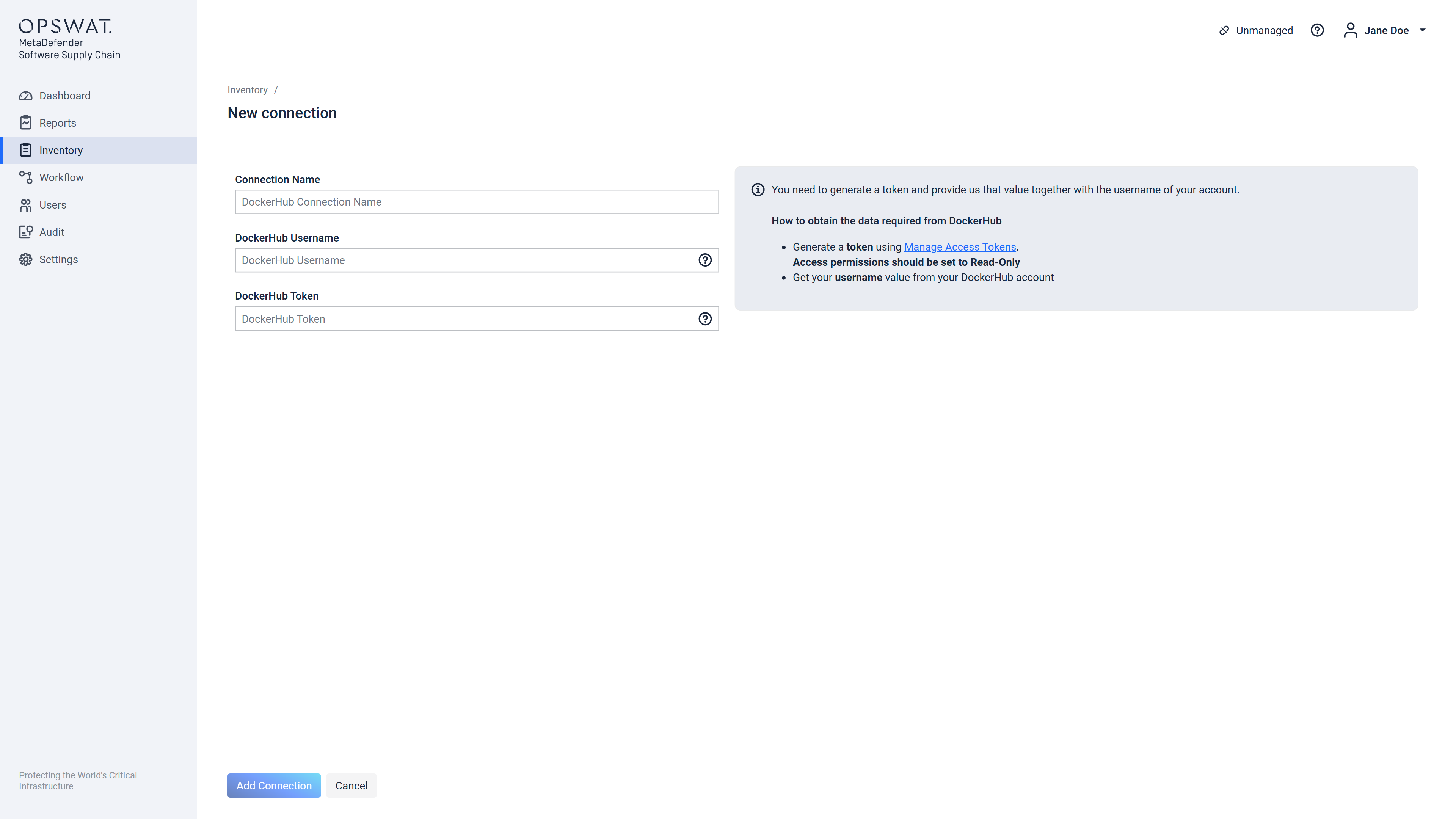Expand the Jane Doe account dropdown arrow
The width and height of the screenshot is (1456, 819).
point(1423,30)
